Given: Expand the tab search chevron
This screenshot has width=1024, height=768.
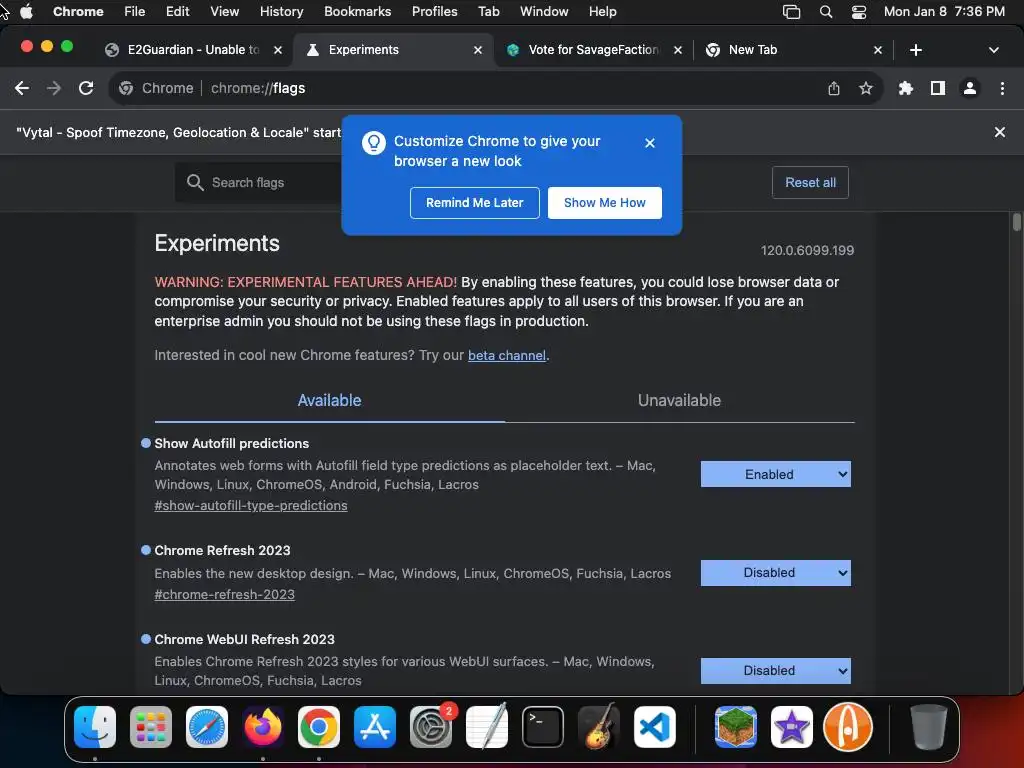Looking at the screenshot, I should coord(993,50).
